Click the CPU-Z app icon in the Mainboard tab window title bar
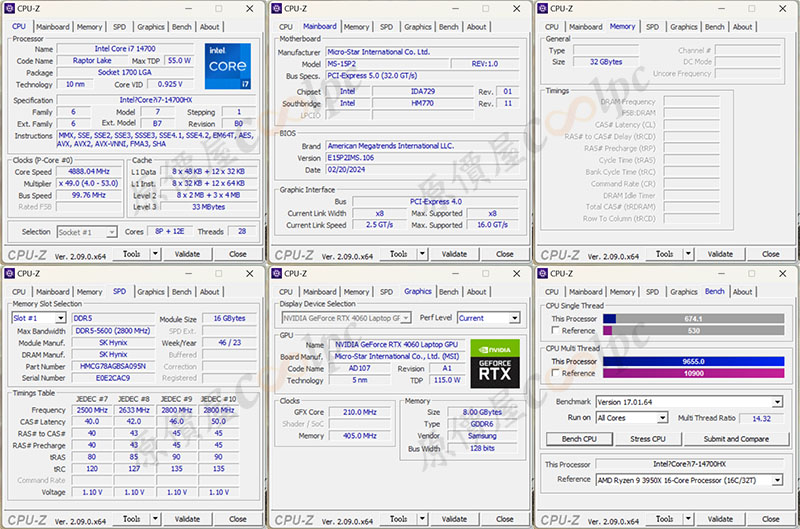Image resolution: width=800 pixels, height=529 pixels. coord(276,8)
